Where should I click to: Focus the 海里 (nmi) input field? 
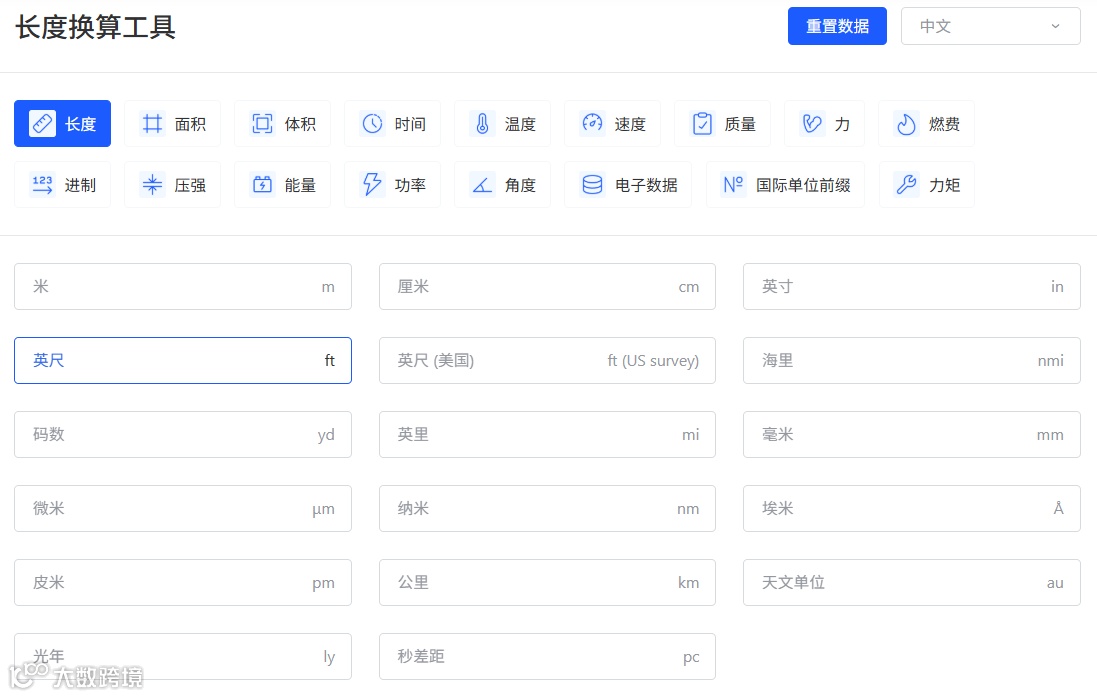(x=912, y=360)
